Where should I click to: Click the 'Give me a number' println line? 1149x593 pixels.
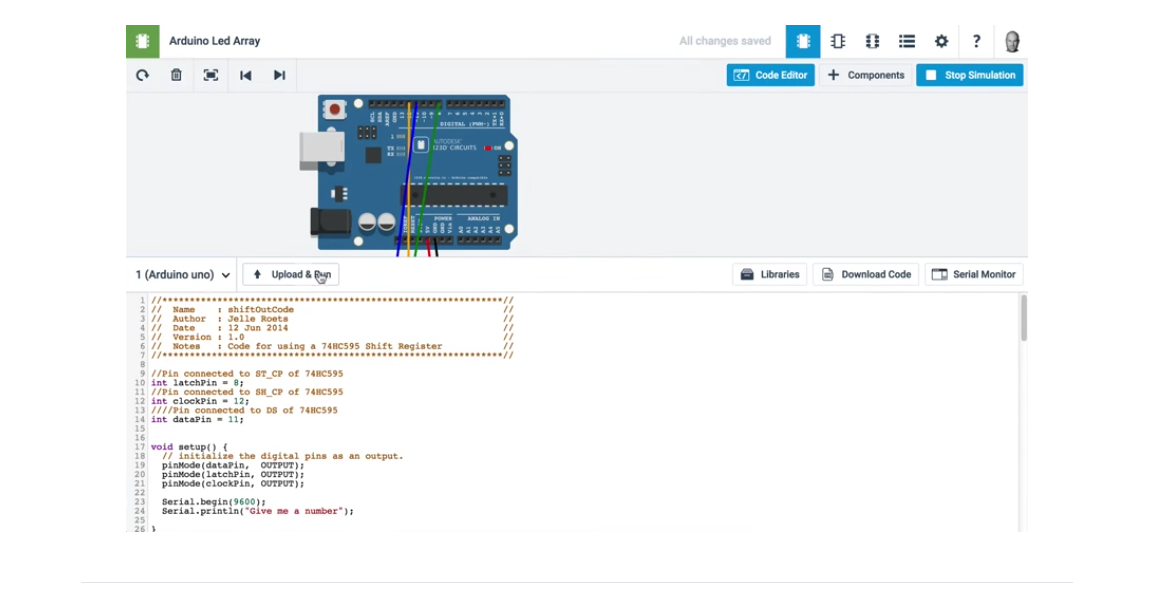258,511
